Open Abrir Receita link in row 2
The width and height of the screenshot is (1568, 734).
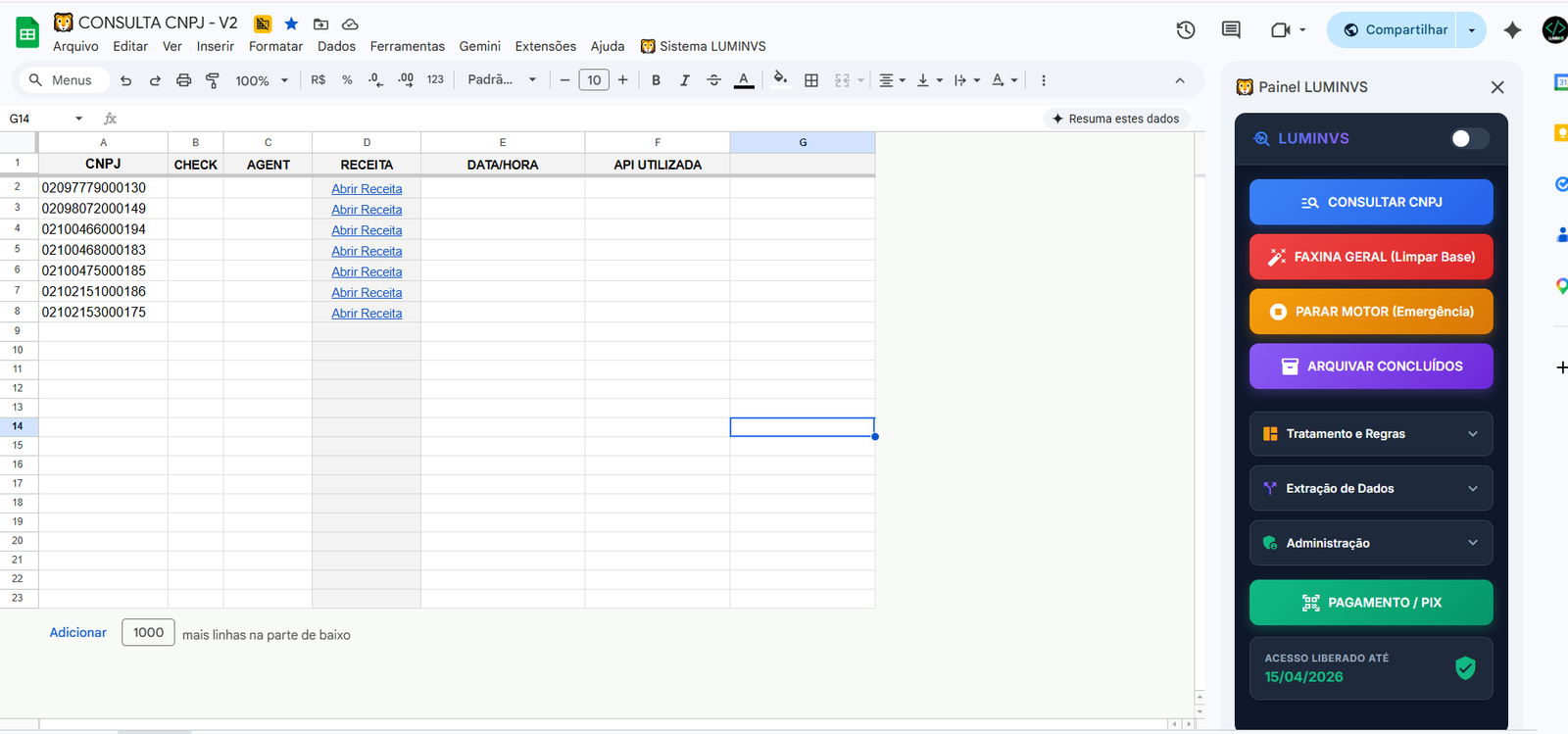coord(367,189)
